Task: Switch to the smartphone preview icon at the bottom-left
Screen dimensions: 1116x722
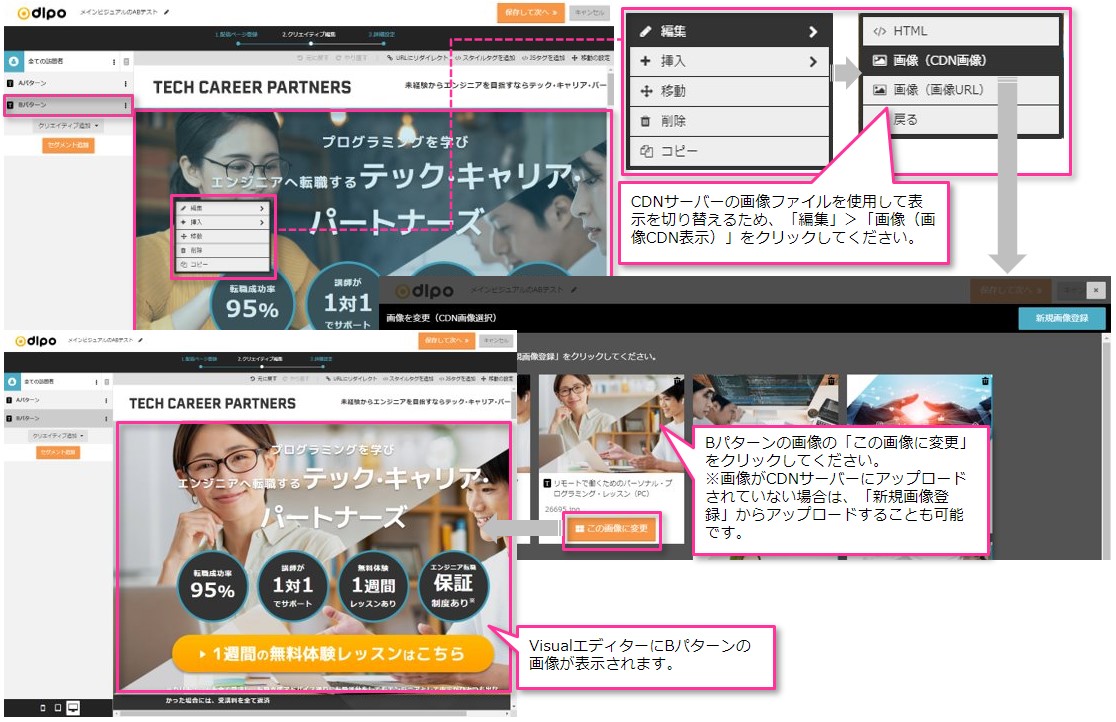Action: pyautogui.click(x=42, y=708)
